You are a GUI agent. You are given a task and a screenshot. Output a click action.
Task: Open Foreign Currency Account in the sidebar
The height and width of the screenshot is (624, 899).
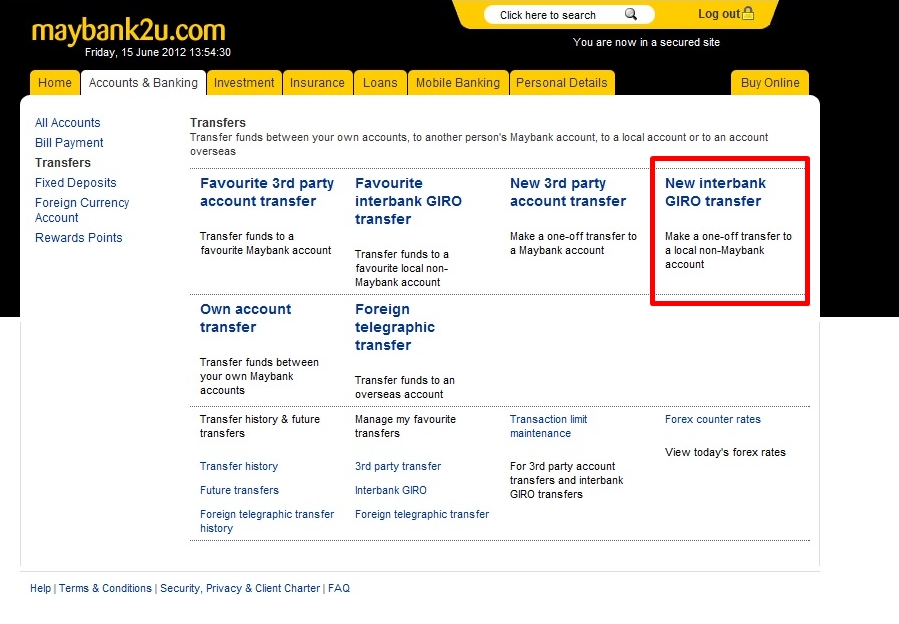(x=82, y=210)
